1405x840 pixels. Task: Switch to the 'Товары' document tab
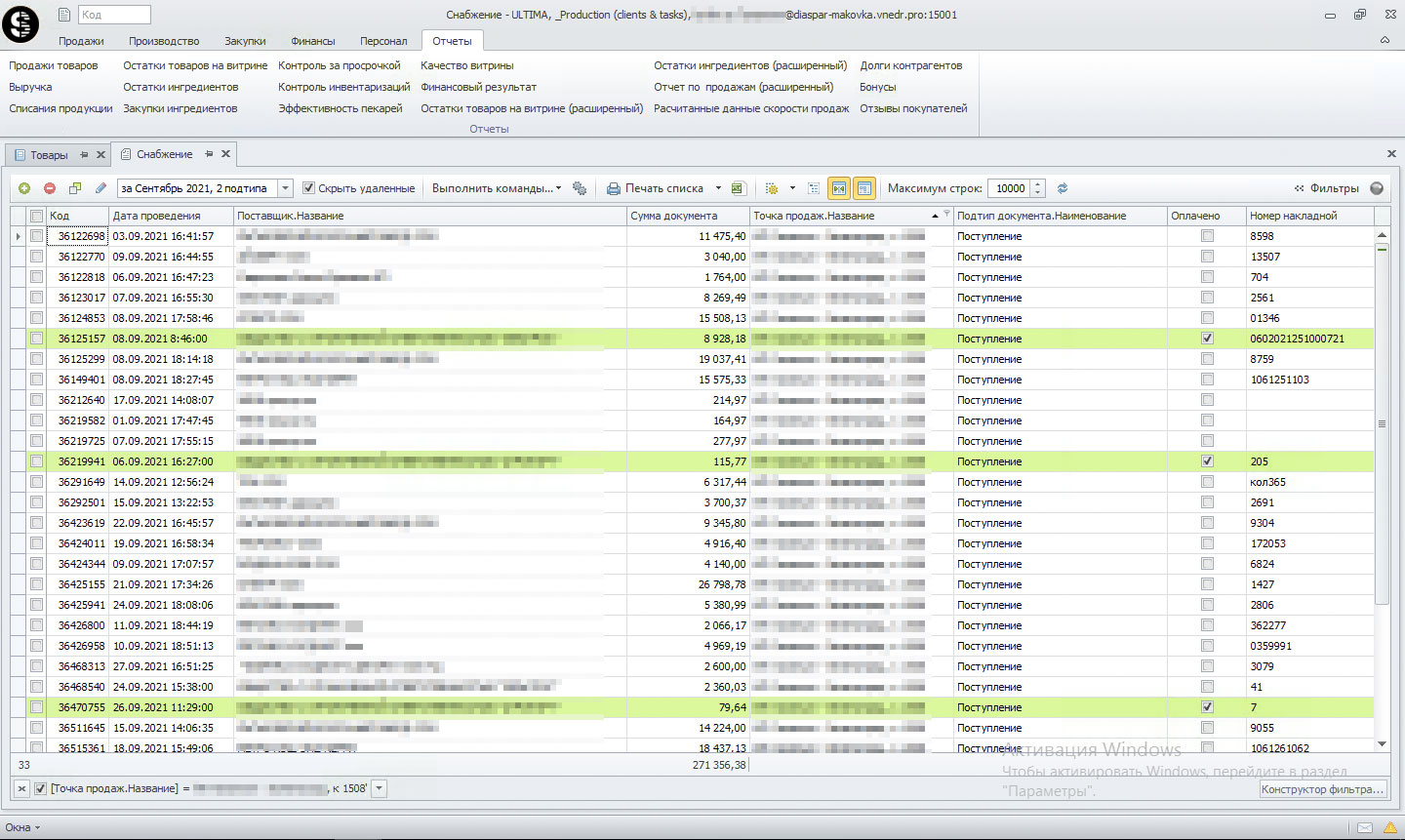48,155
